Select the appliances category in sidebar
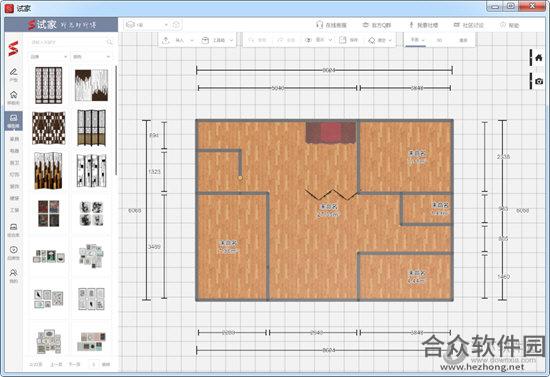The width and height of the screenshot is (550, 377). coord(14,151)
